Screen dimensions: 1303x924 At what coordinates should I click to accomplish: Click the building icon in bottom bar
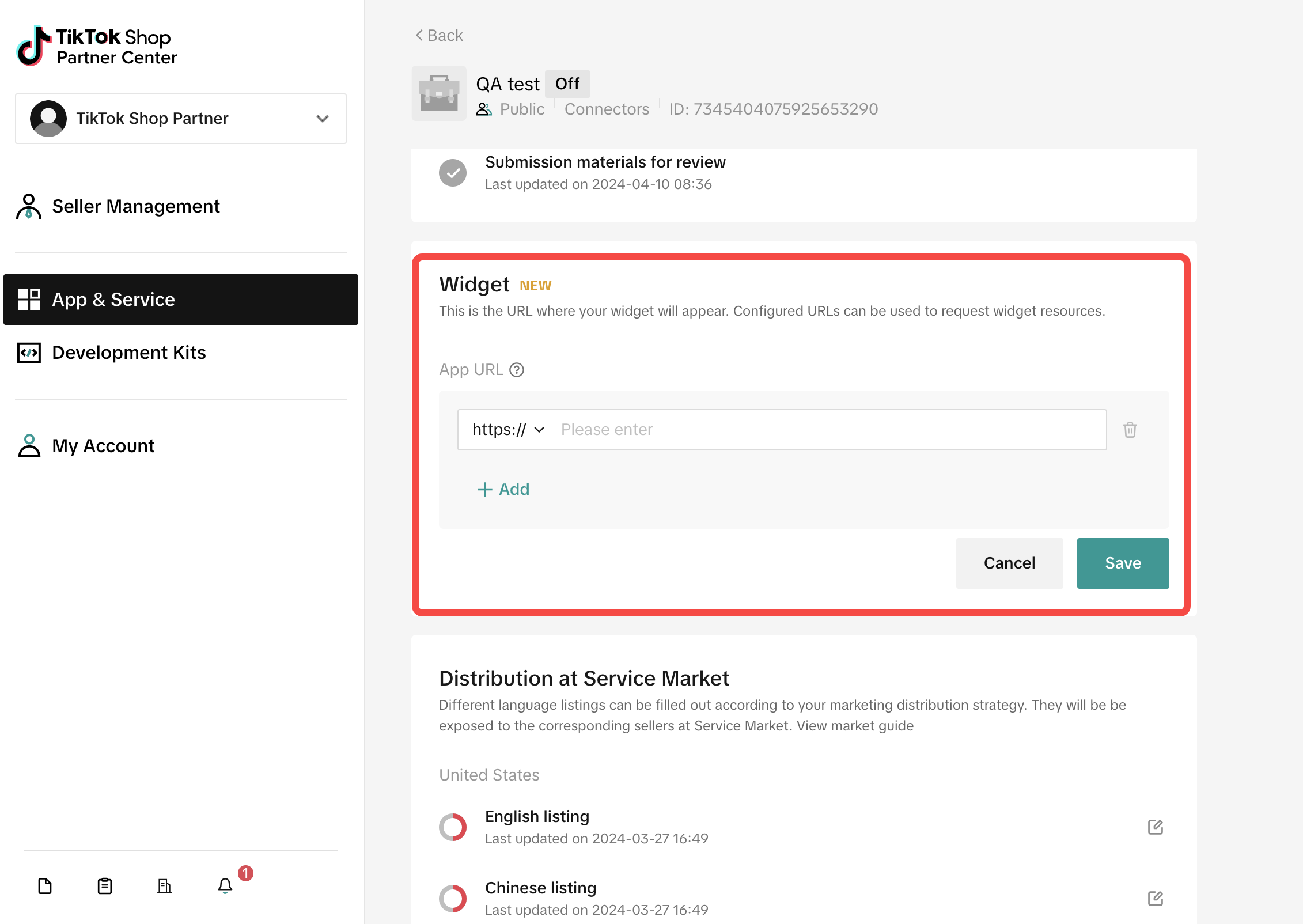click(x=165, y=885)
